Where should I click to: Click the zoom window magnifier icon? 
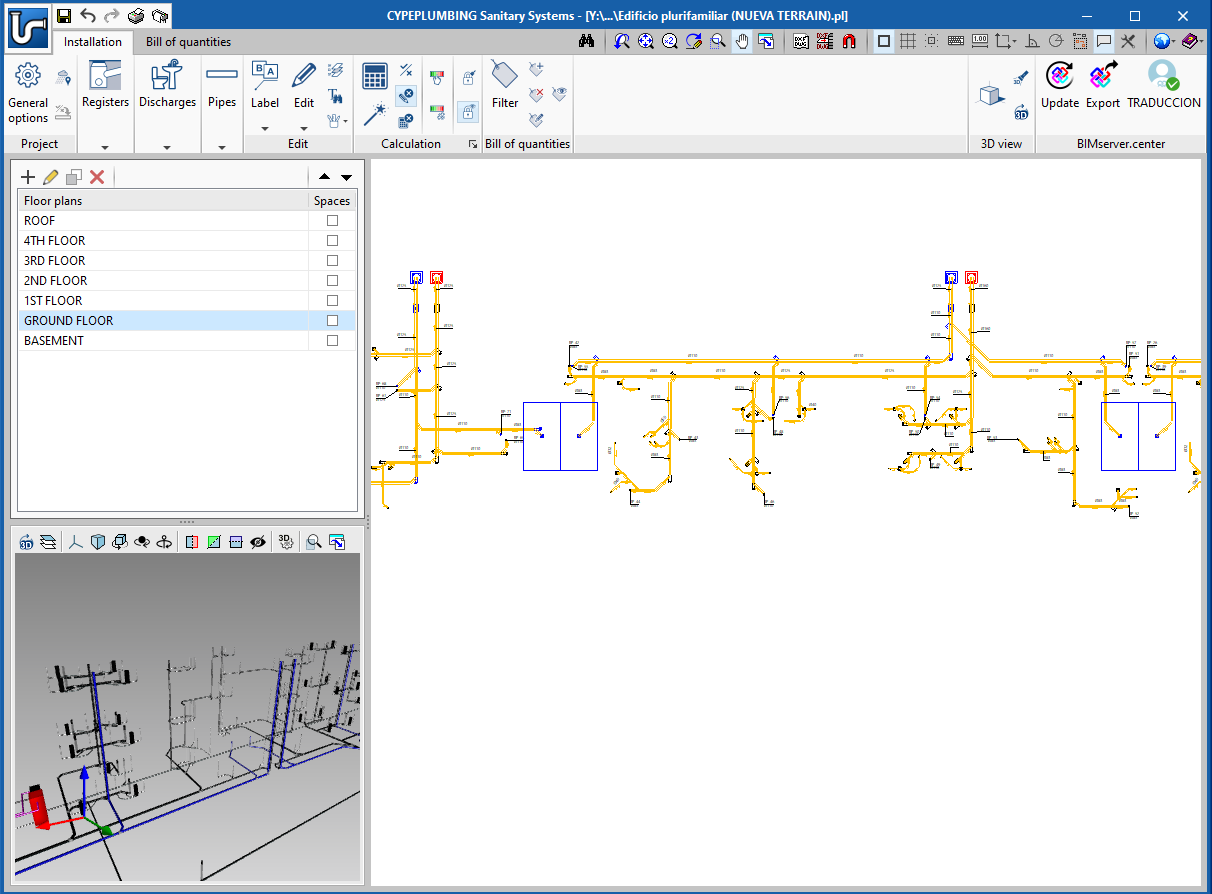coord(718,42)
